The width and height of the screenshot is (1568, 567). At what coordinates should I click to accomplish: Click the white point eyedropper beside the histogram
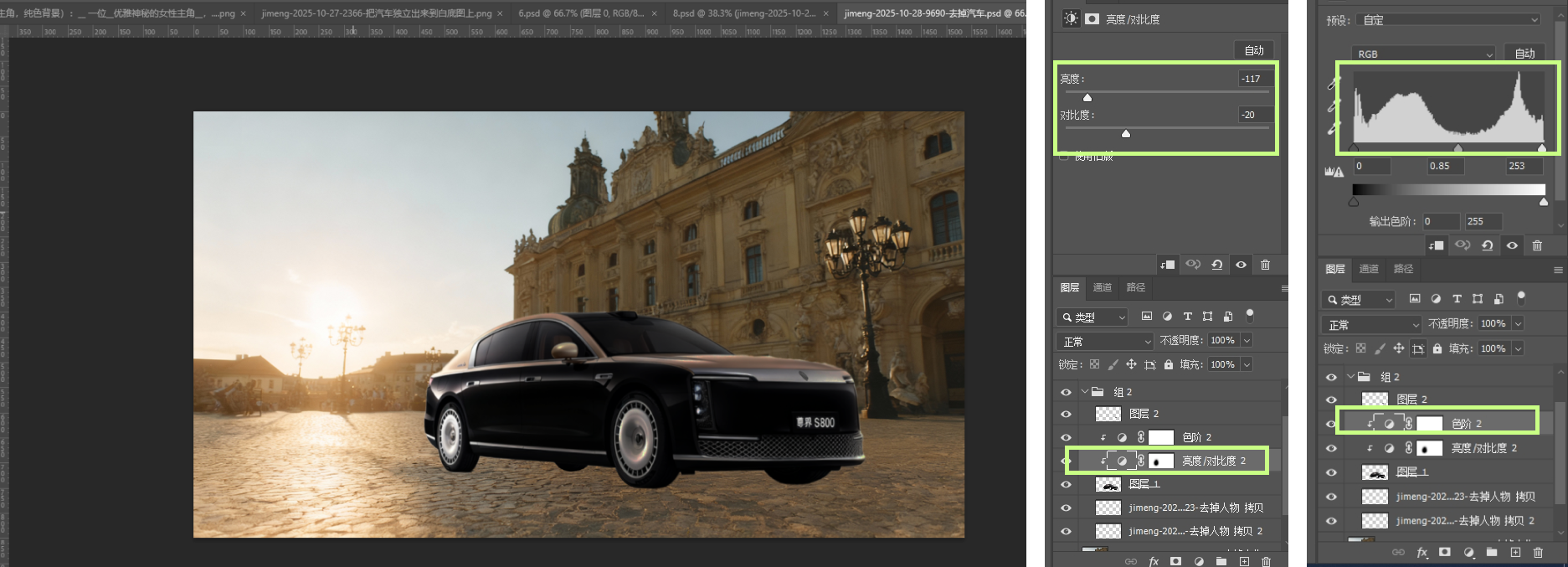tap(1333, 128)
